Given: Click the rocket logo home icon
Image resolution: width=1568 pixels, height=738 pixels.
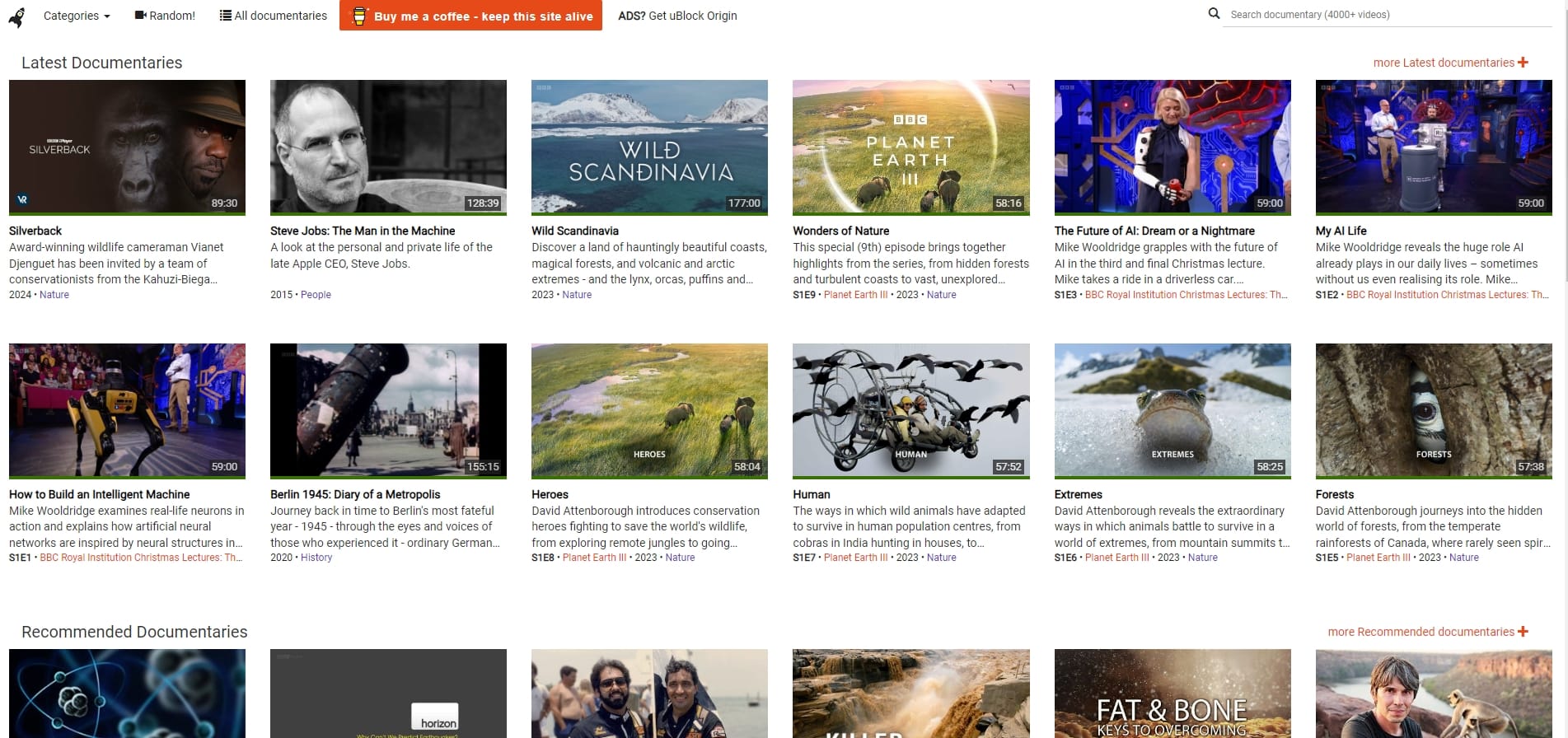Looking at the screenshot, I should (x=16, y=16).
